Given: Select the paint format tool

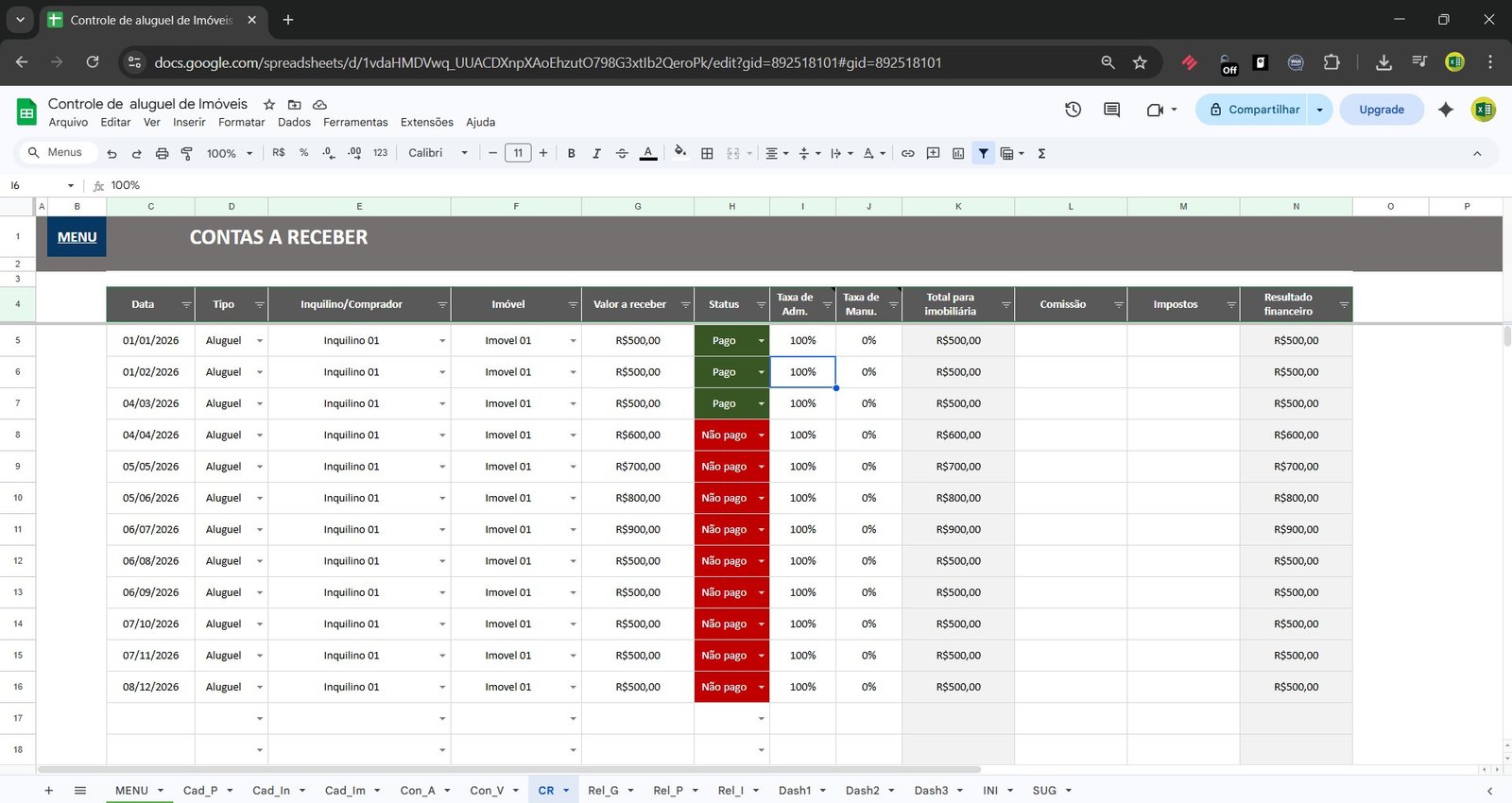Looking at the screenshot, I should point(186,153).
